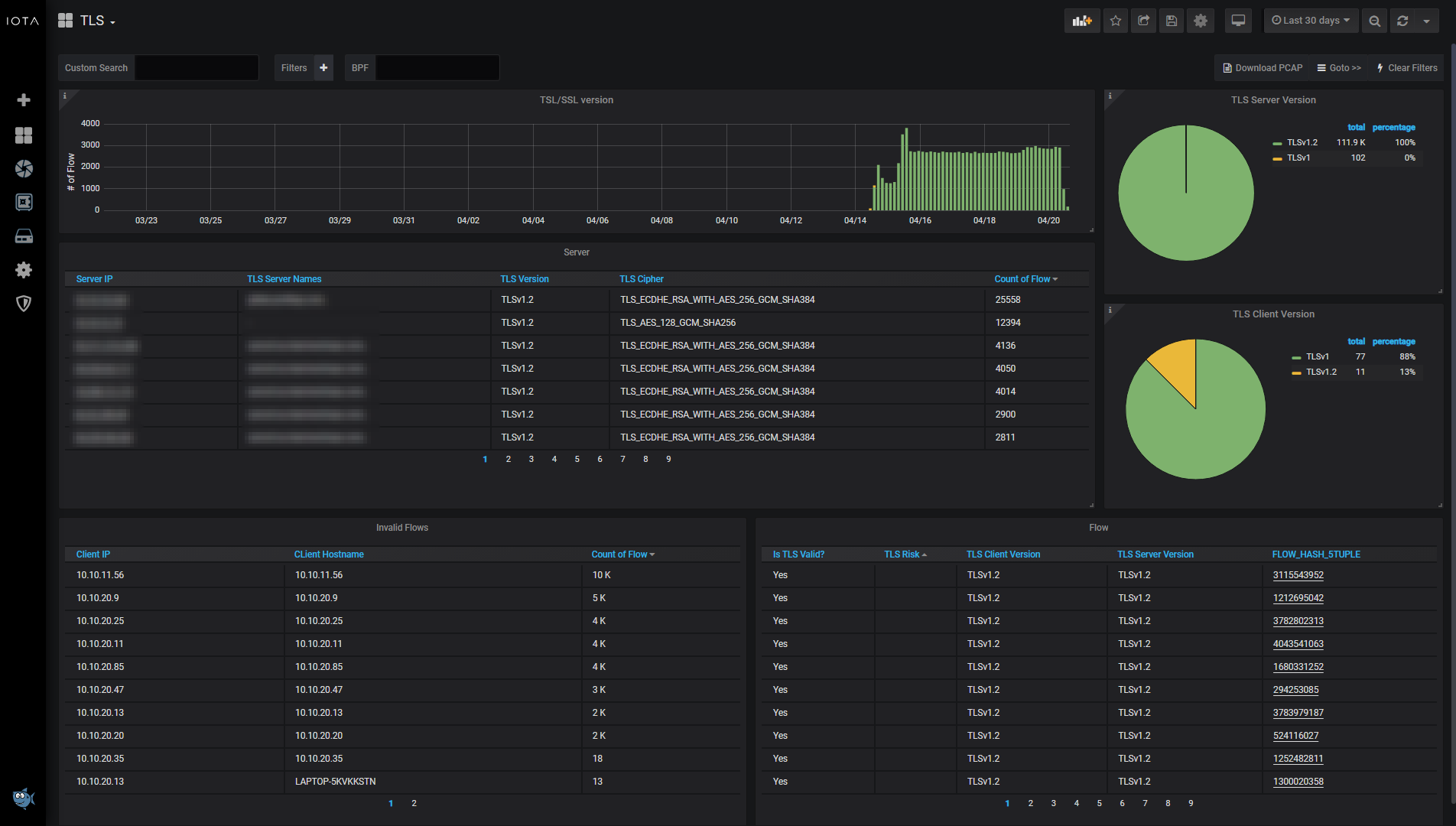Image resolution: width=1456 pixels, height=826 pixels.
Task: Go to page 2 of Invalid Flows
Action: [x=414, y=803]
